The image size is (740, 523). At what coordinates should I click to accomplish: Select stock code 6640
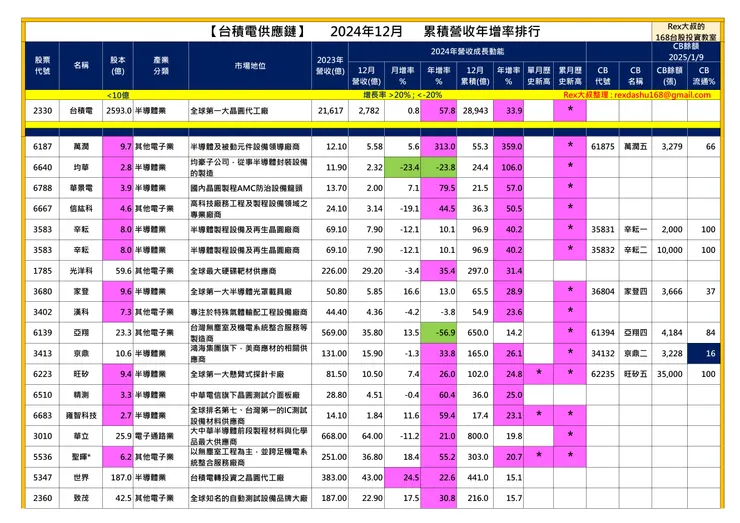click(x=42, y=167)
